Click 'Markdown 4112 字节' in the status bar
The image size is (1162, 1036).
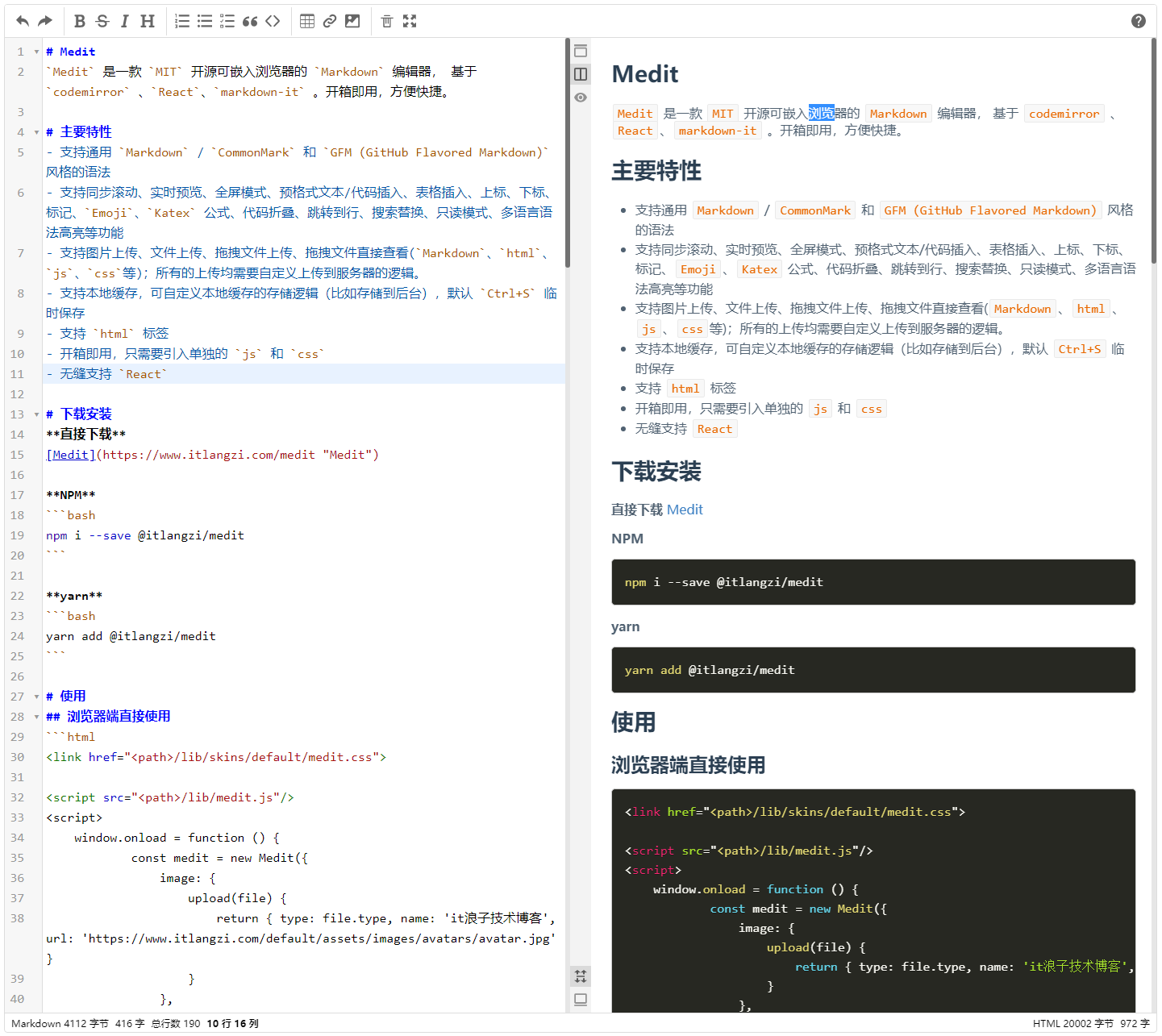(x=60, y=1023)
